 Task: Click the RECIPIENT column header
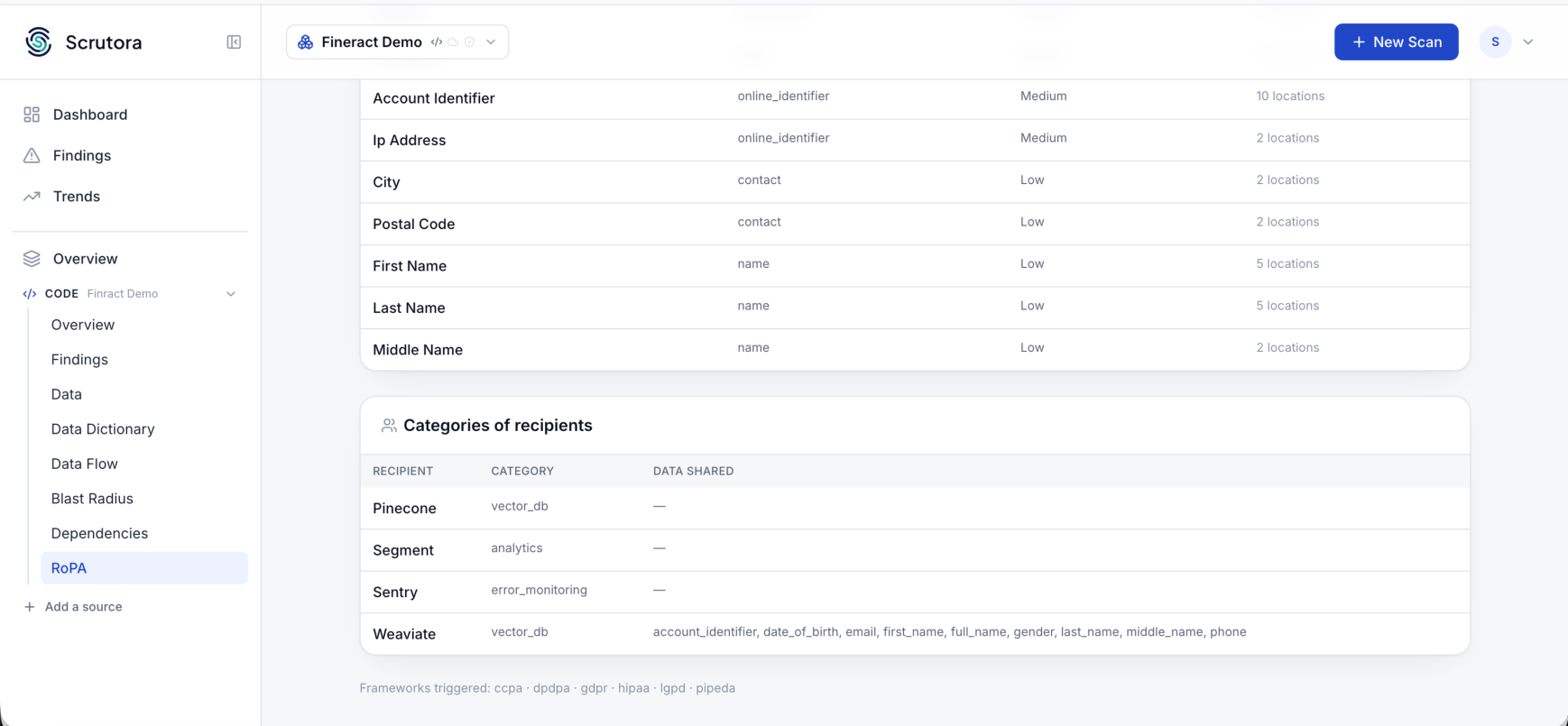(x=402, y=471)
